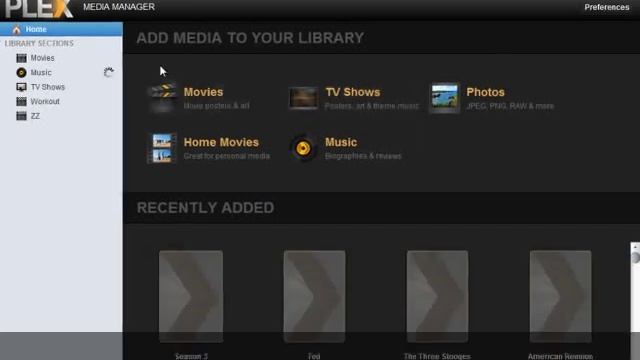This screenshot has height=360, width=640.
Task: Click the Home Movies filmstrip icon
Action: 162,148
